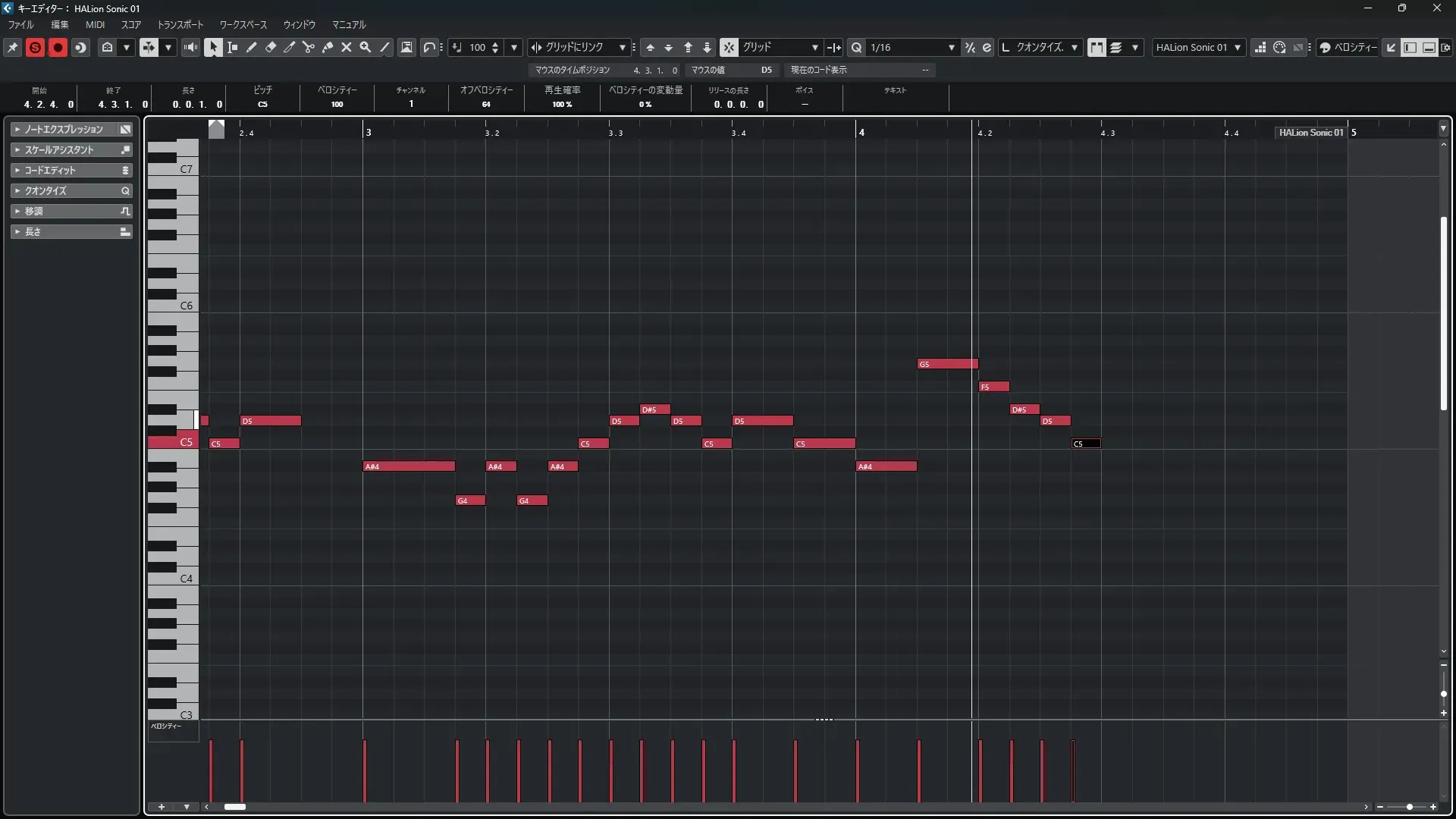Toggle the Record in editor button
This screenshot has width=1456, height=819.
58,47
